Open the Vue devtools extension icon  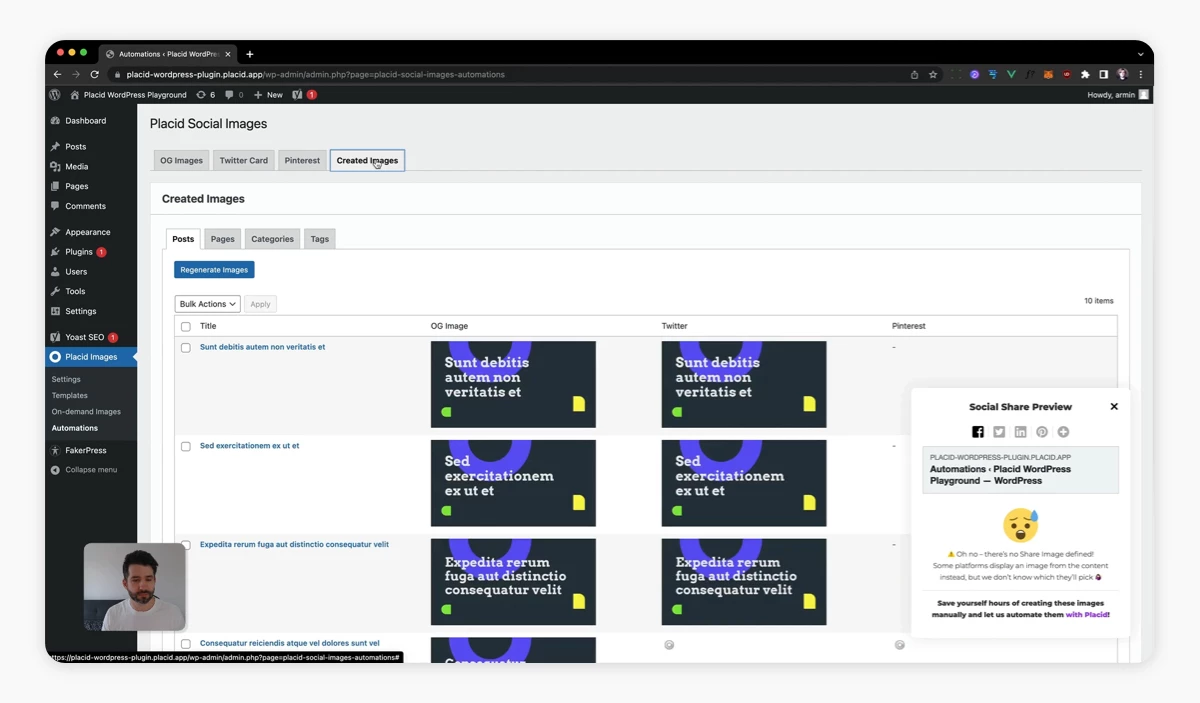click(1011, 74)
